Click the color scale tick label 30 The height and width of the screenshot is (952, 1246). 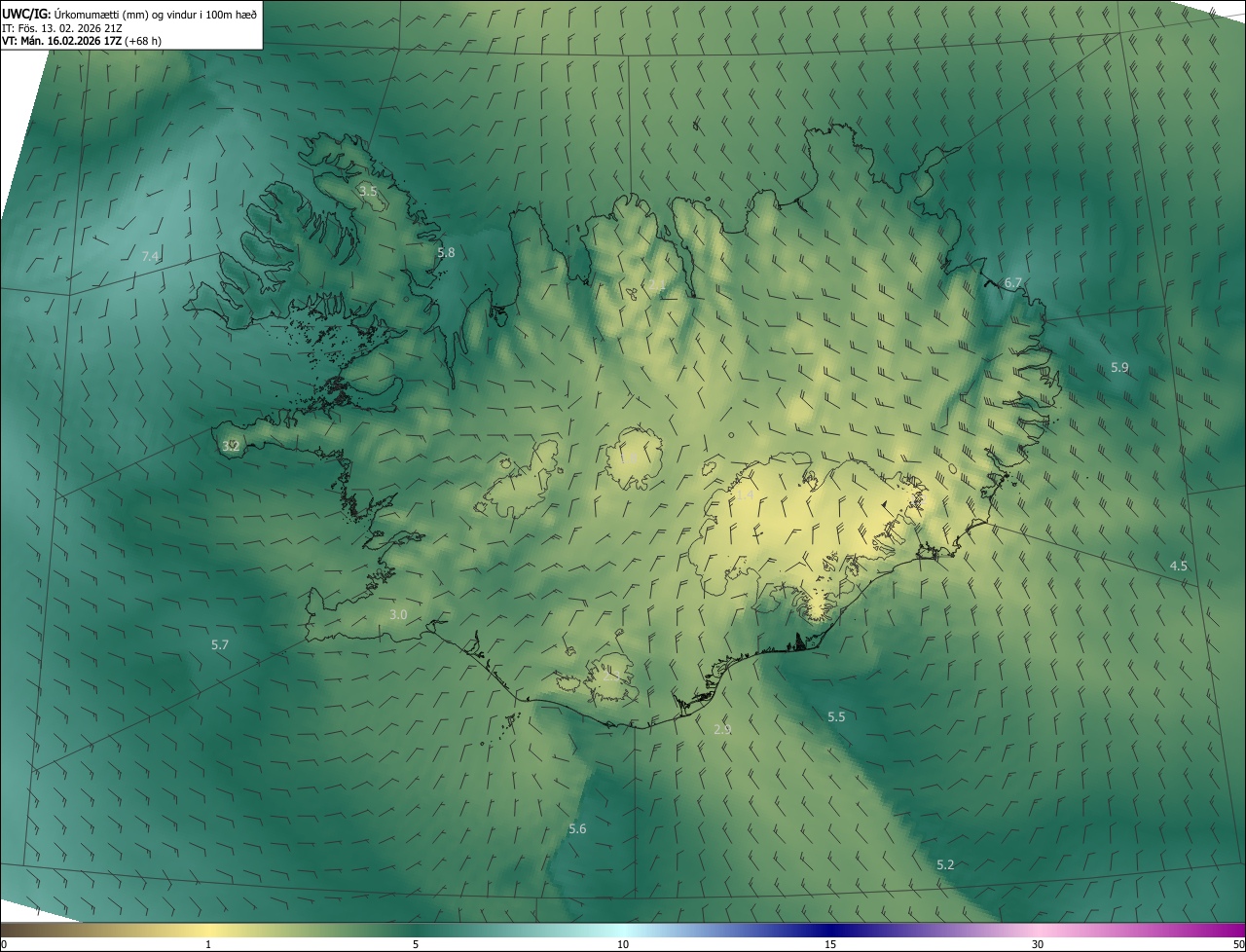pyautogui.click(x=1038, y=944)
